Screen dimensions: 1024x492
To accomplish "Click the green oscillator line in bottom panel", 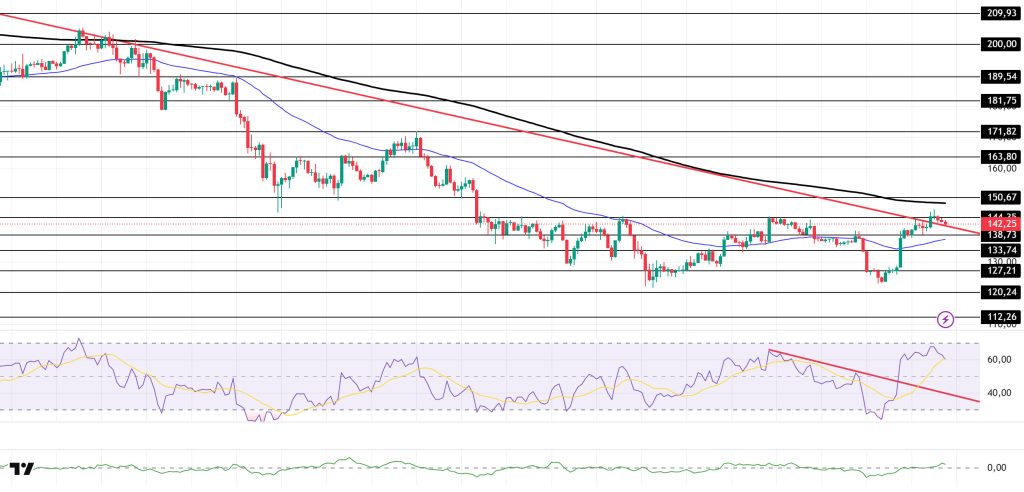I will (500, 467).
